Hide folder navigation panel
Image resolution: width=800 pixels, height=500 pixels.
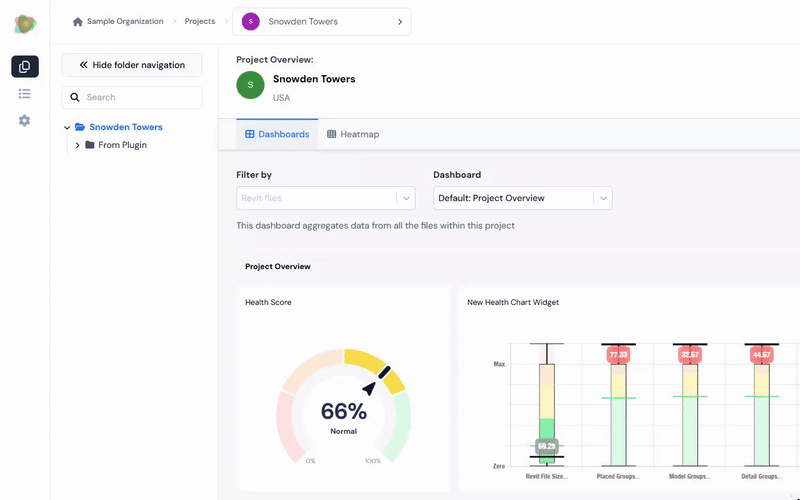(x=132, y=65)
